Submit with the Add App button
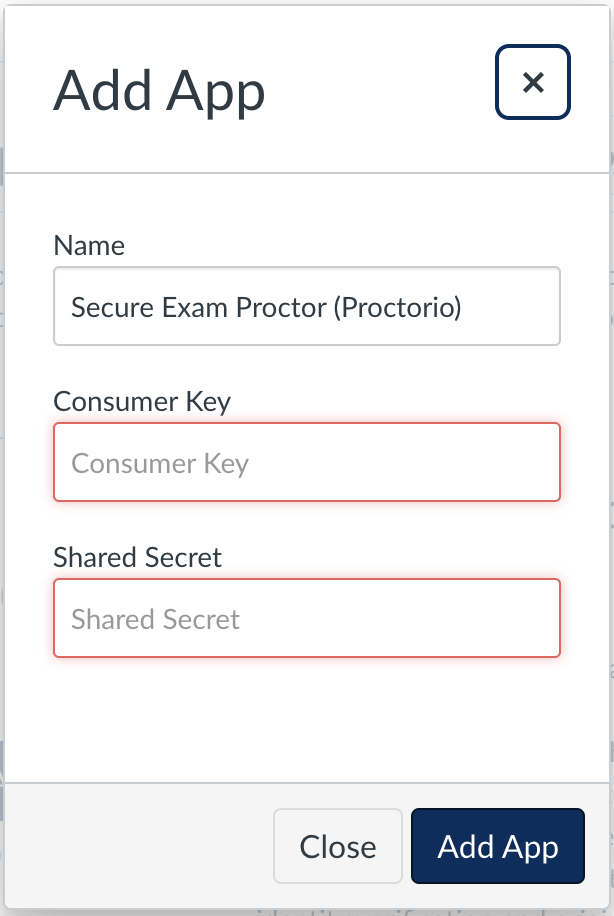This screenshot has height=916, width=614. [x=497, y=847]
